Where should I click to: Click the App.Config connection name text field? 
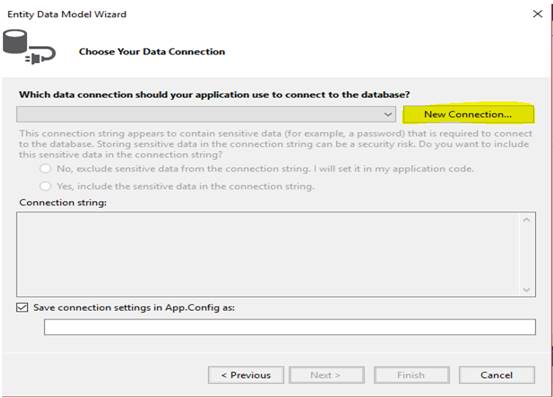[x=290, y=327]
